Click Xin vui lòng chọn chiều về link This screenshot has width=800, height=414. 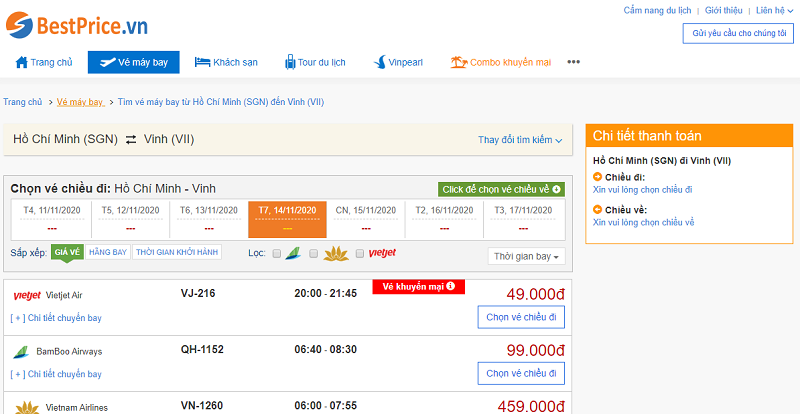click(x=643, y=222)
